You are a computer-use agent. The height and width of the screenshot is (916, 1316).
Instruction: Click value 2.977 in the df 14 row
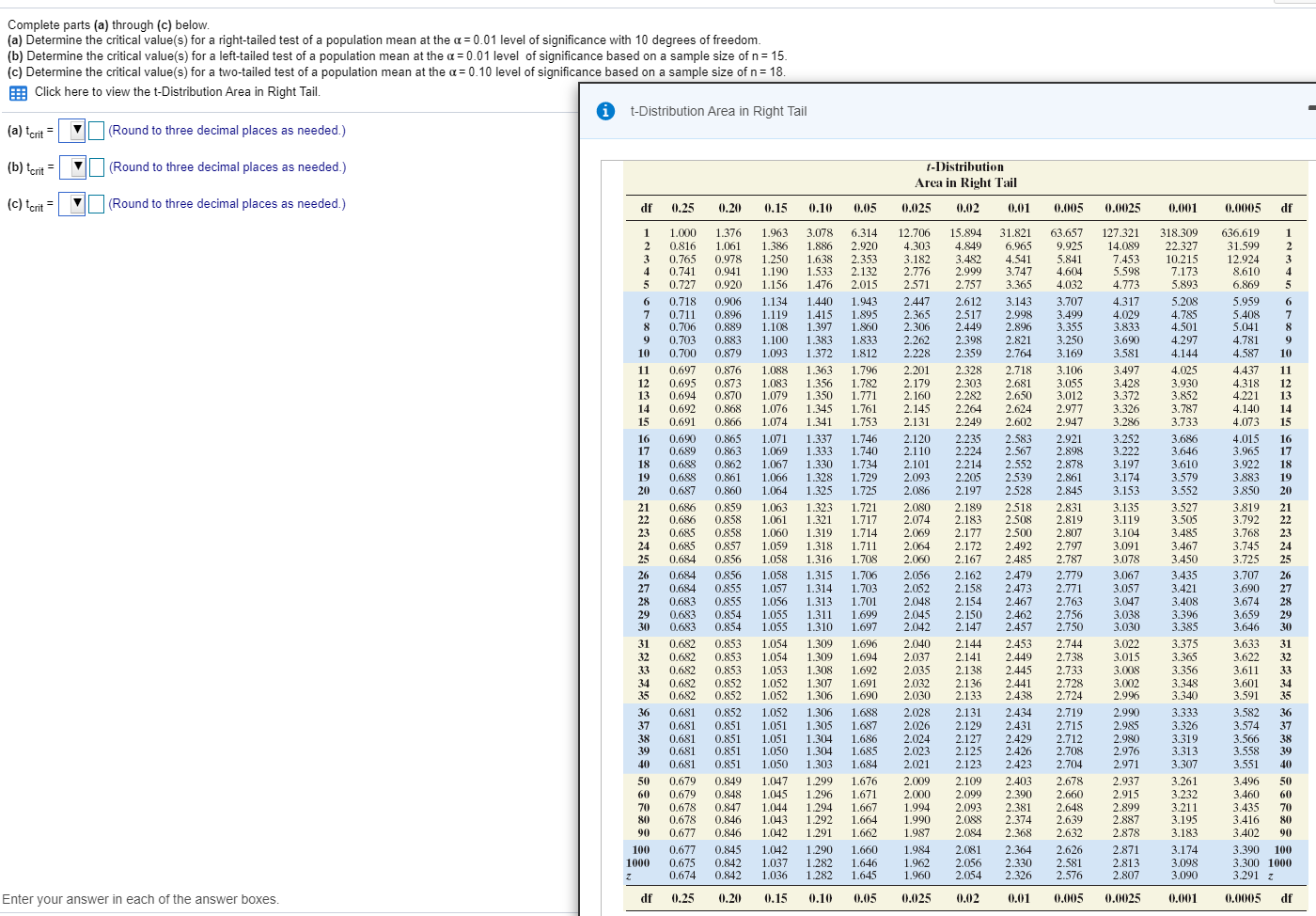(x=1069, y=409)
